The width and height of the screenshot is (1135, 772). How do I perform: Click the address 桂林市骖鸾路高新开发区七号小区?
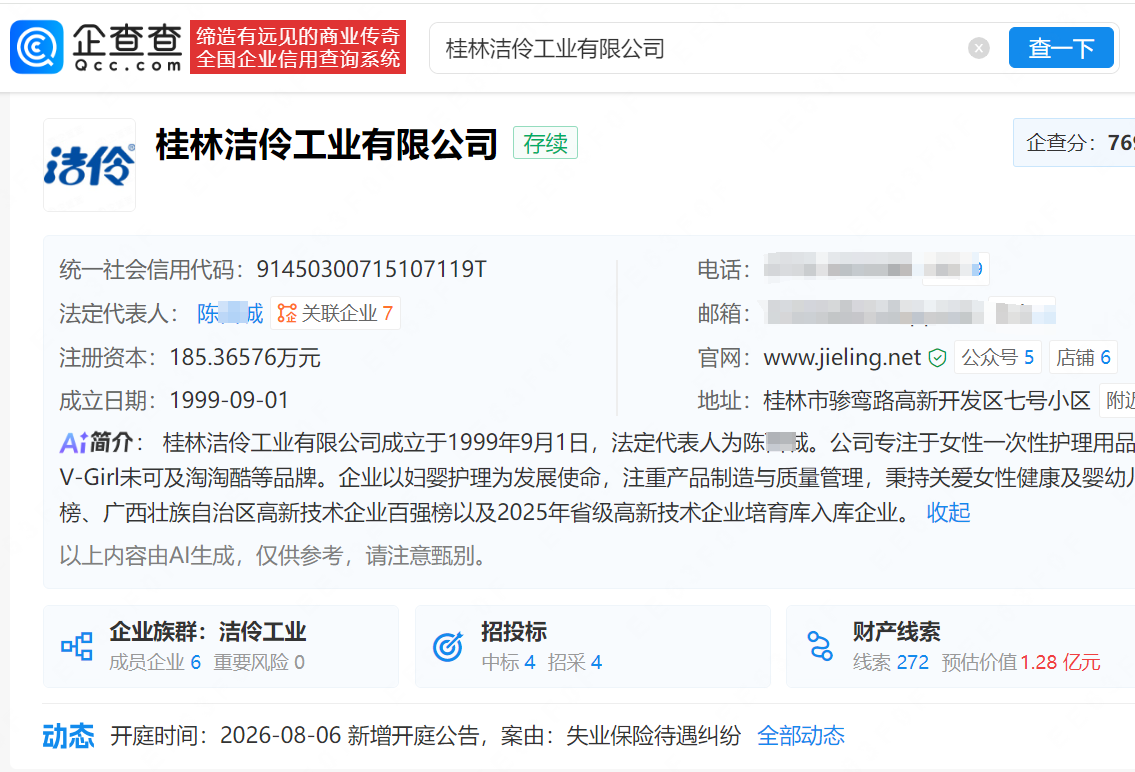pyautogui.click(x=927, y=400)
